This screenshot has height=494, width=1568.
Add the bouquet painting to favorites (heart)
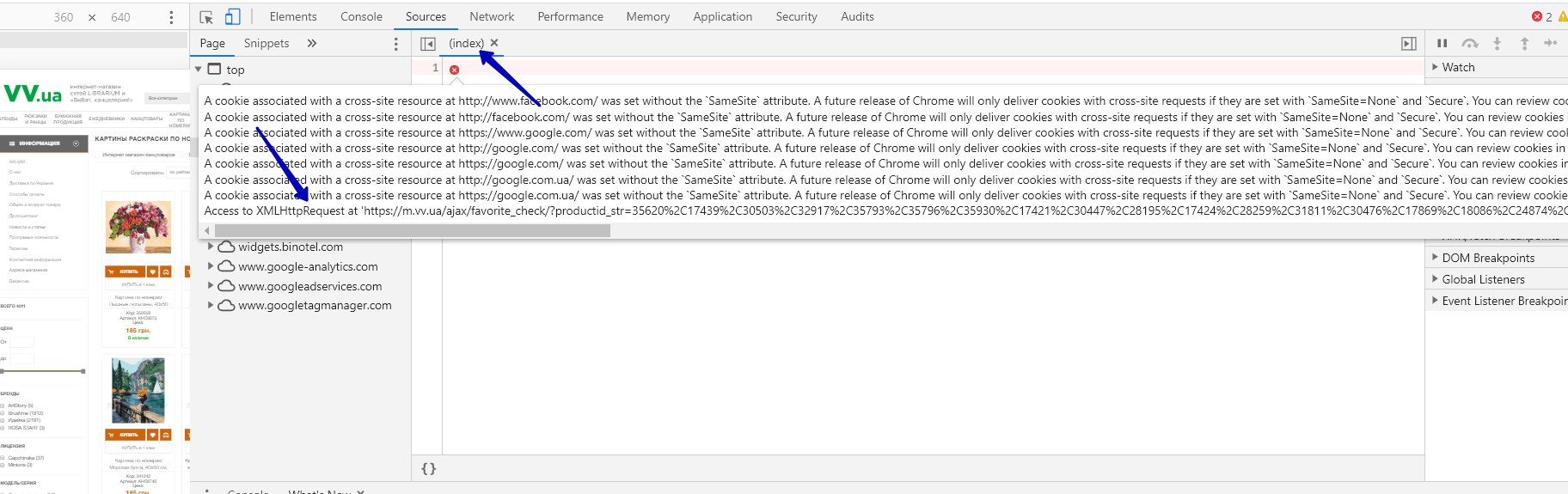click(x=153, y=271)
